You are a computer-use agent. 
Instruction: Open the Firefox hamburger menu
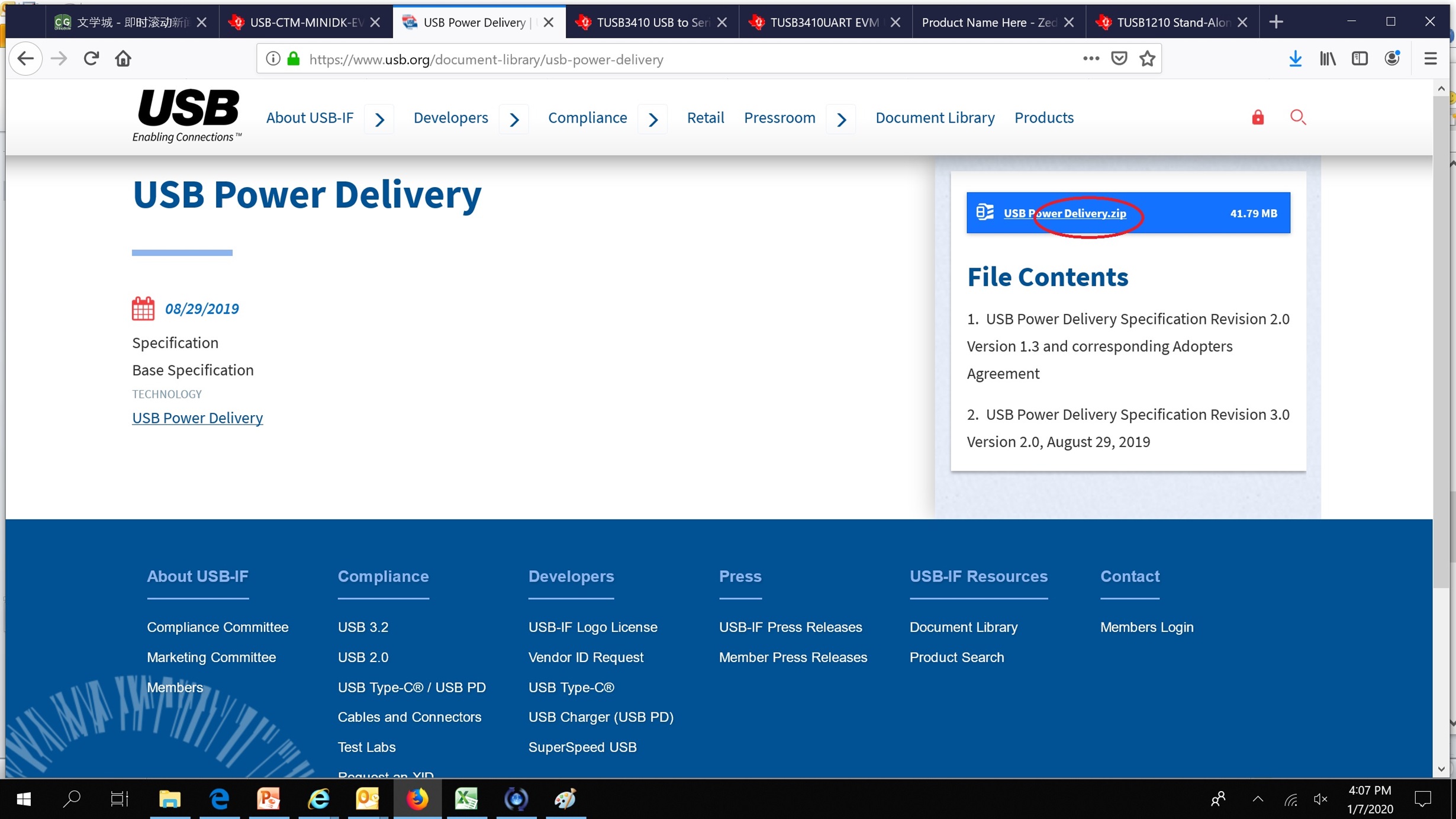[x=1430, y=59]
